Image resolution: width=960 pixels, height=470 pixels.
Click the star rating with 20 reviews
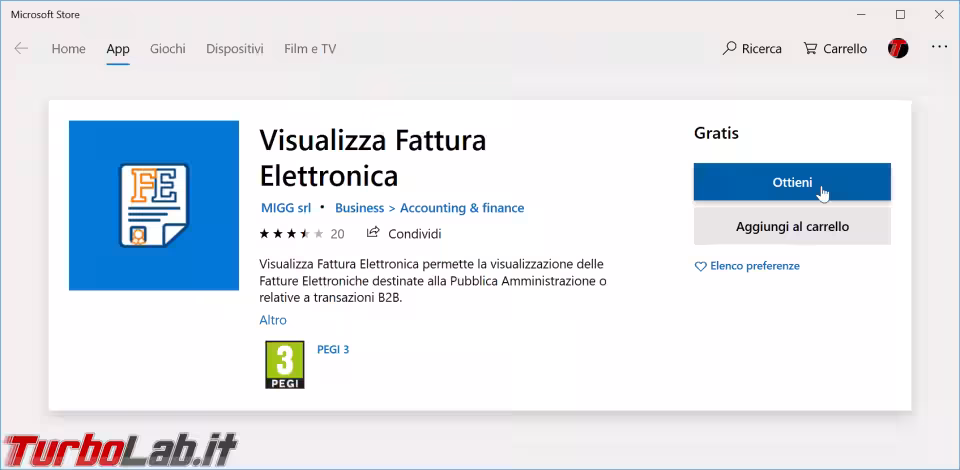tap(302, 234)
